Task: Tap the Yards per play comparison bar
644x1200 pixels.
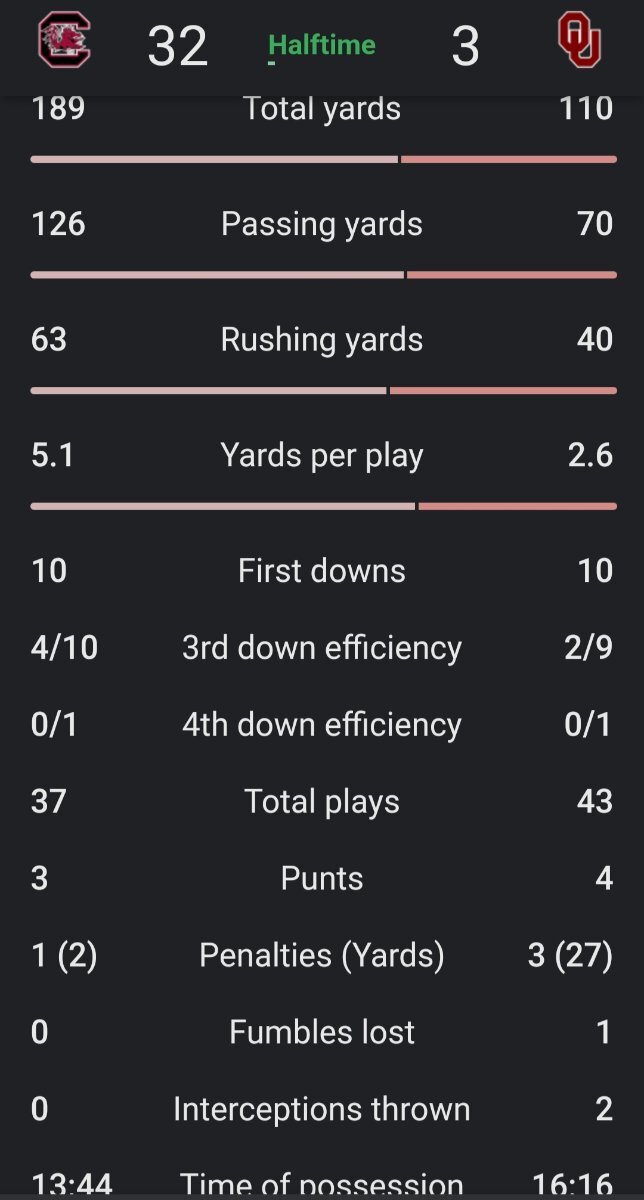Action: 323,506
